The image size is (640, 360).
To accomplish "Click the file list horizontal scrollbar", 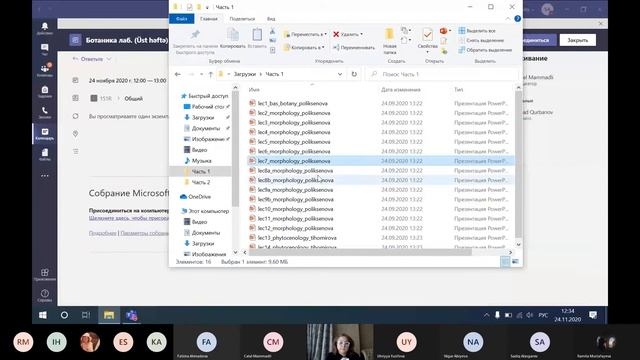I will point(359,252).
